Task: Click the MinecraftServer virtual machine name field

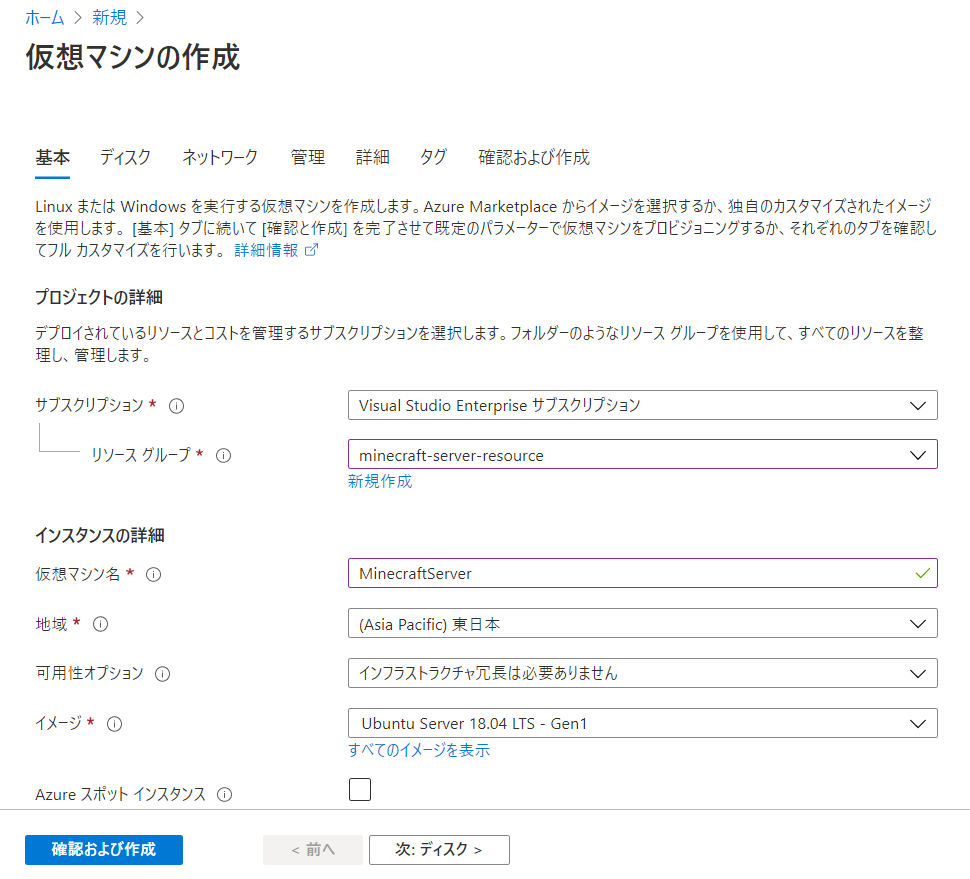Action: 642,573
